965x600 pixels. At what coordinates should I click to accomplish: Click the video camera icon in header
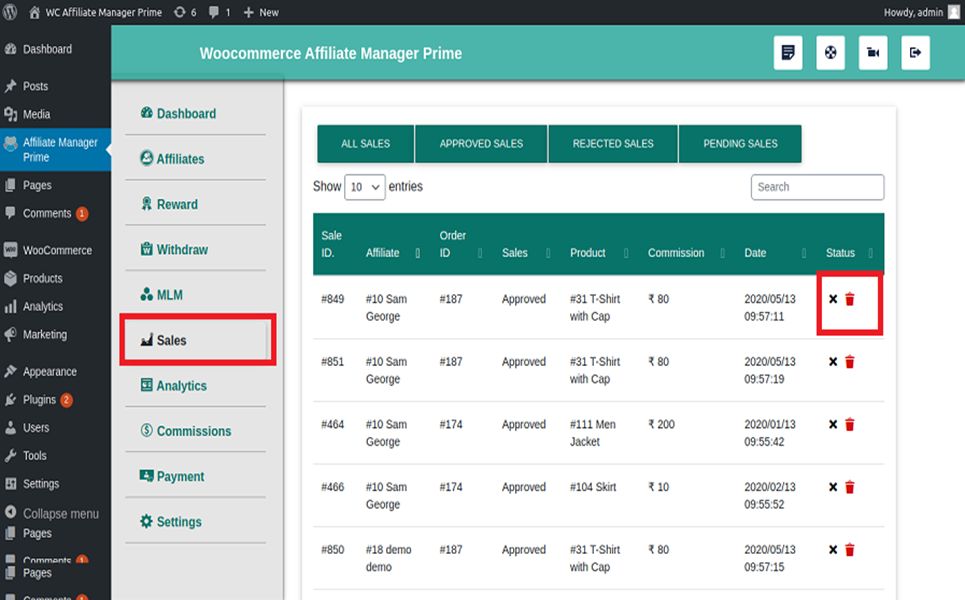tap(873, 53)
